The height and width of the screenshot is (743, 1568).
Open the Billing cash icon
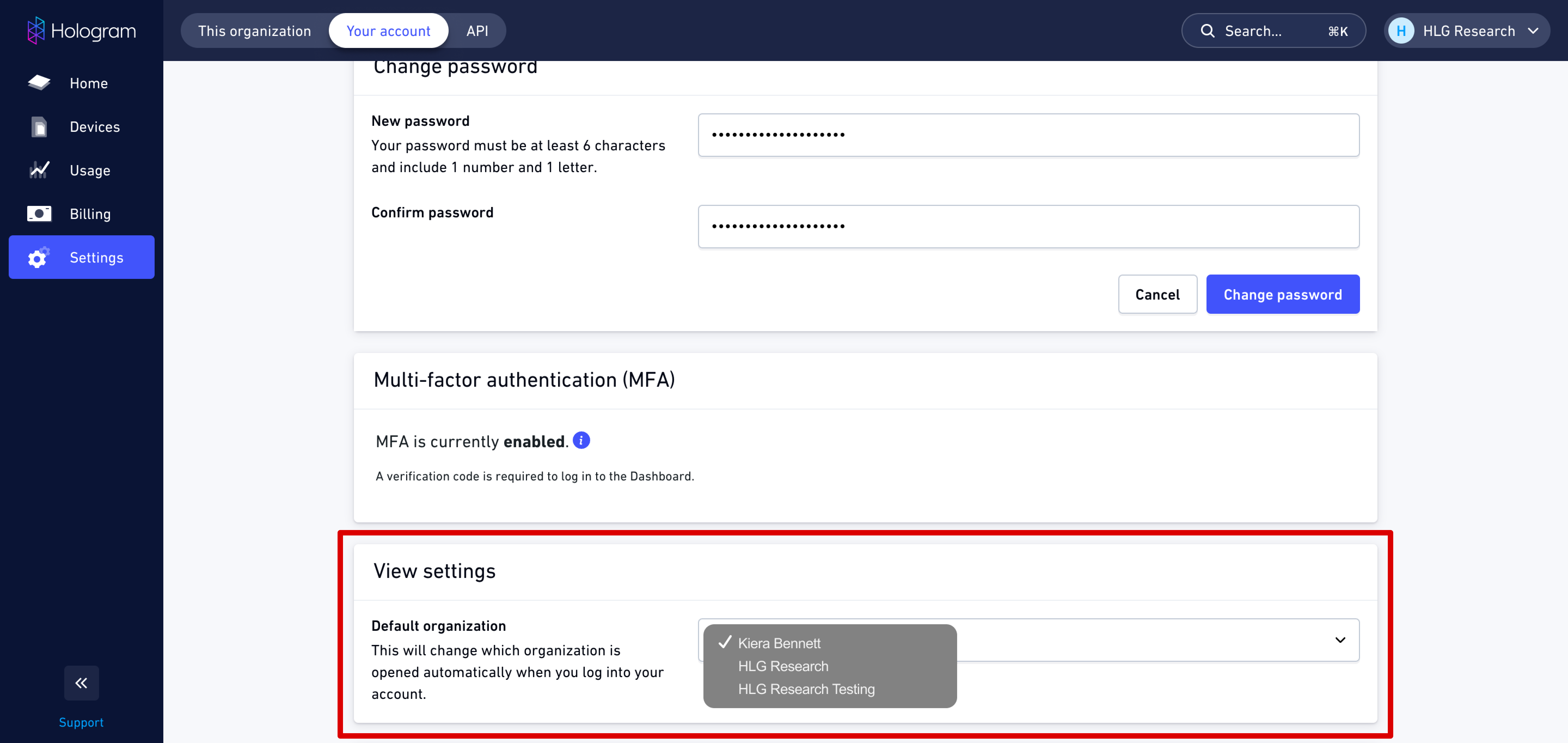click(x=39, y=214)
